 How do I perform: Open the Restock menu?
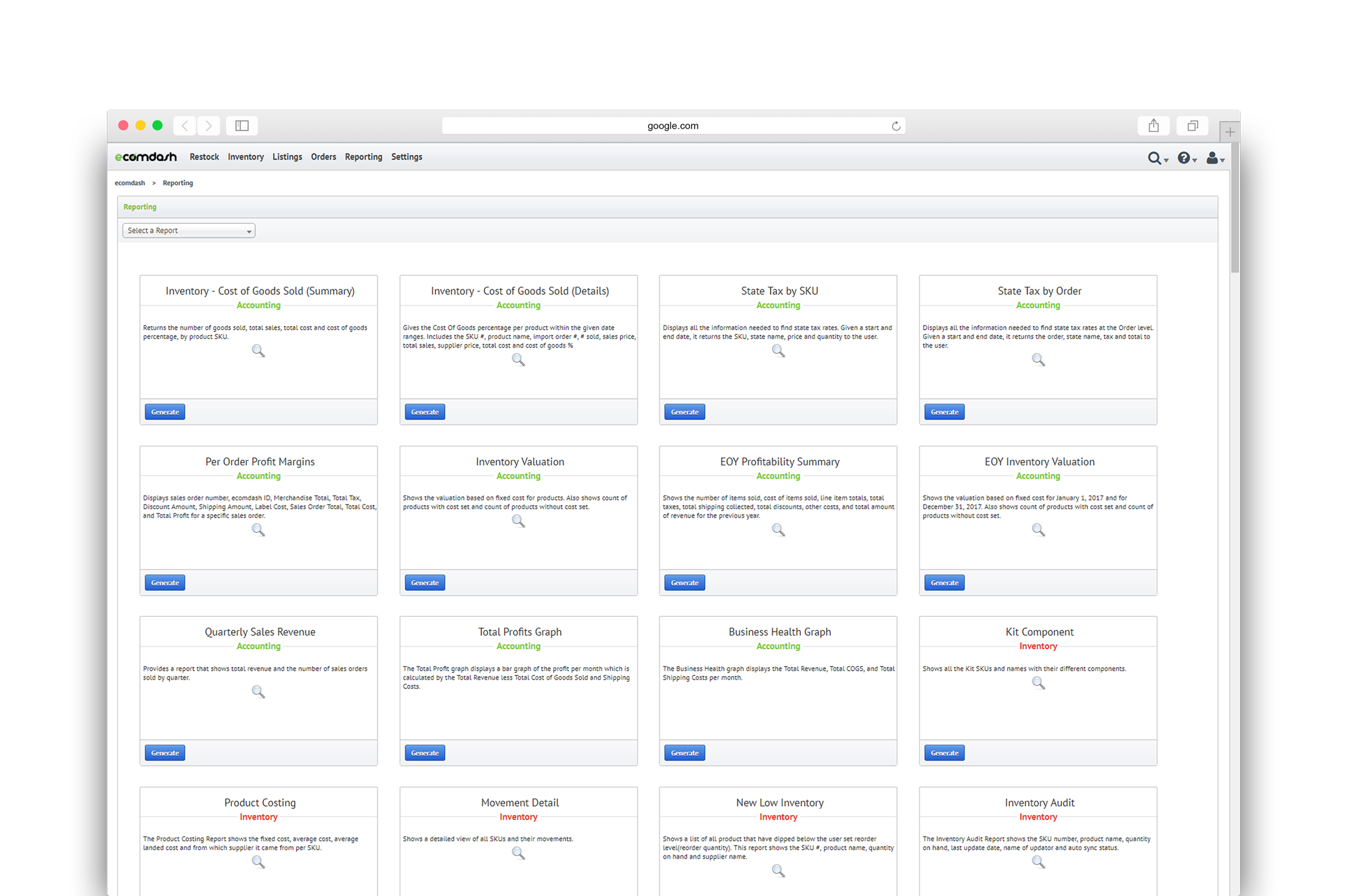(204, 157)
